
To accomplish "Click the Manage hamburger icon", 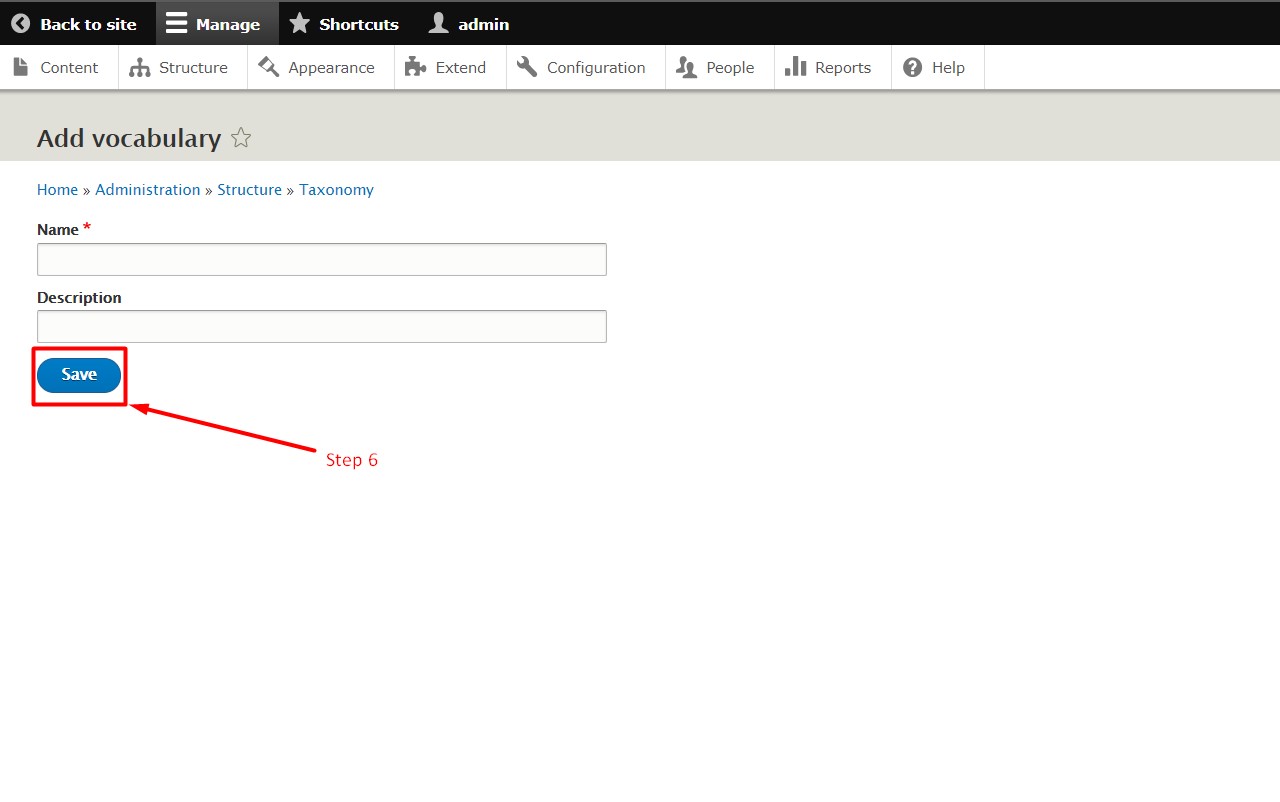I will pos(176,24).
